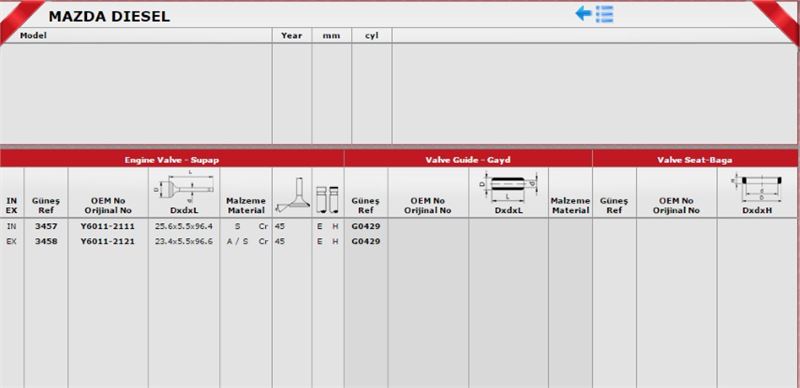This screenshot has width=800, height=388.
Task: Click Malzeme Material header under Engine Valve
Action: coord(245,206)
